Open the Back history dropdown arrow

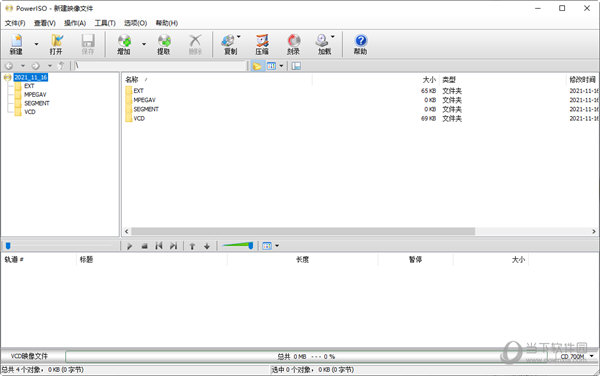(x=23, y=66)
